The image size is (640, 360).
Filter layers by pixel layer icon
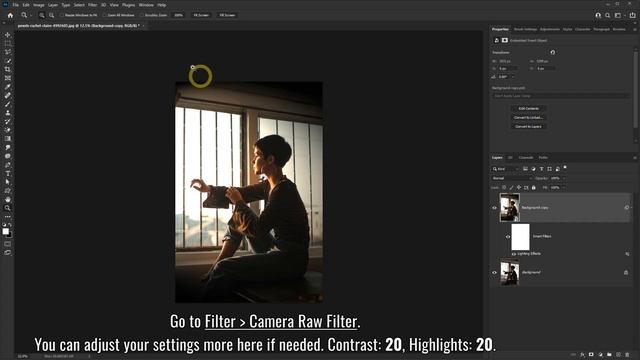point(525,169)
